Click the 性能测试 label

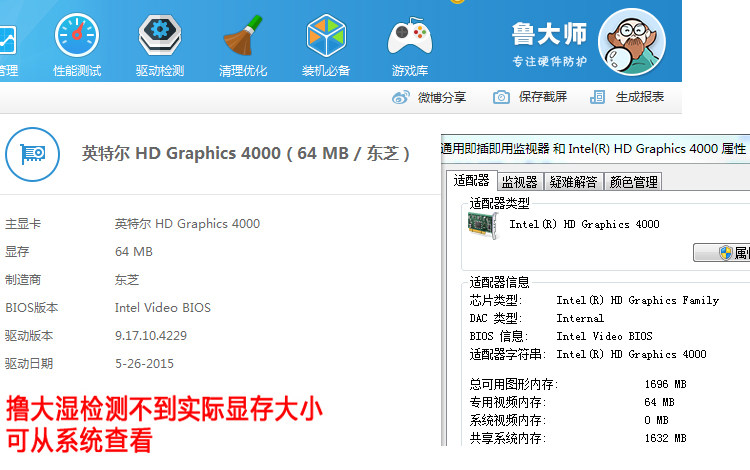(x=77, y=71)
